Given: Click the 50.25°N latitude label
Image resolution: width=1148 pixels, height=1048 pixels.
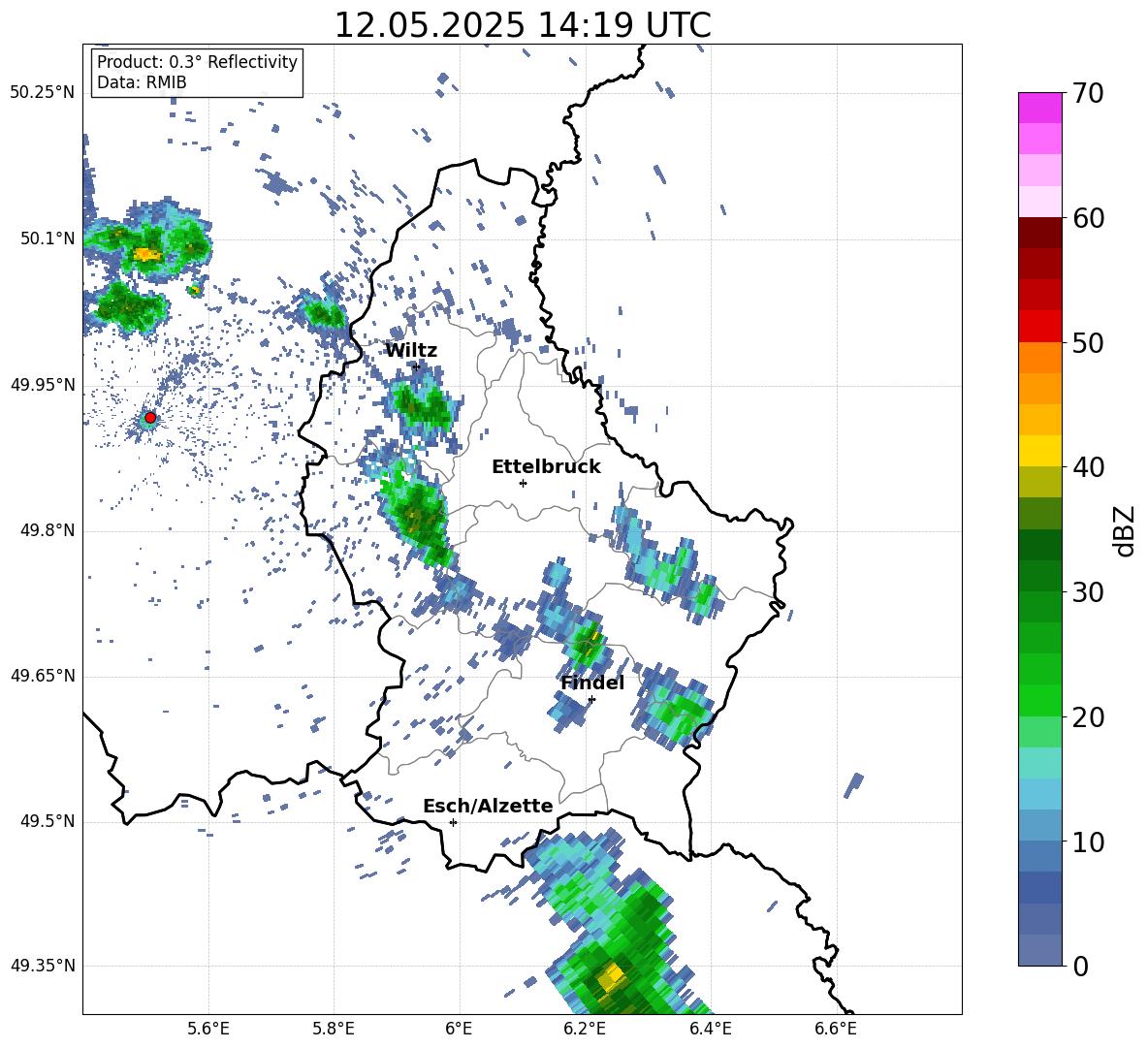Looking at the screenshot, I should pyautogui.click(x=43, y=93).
